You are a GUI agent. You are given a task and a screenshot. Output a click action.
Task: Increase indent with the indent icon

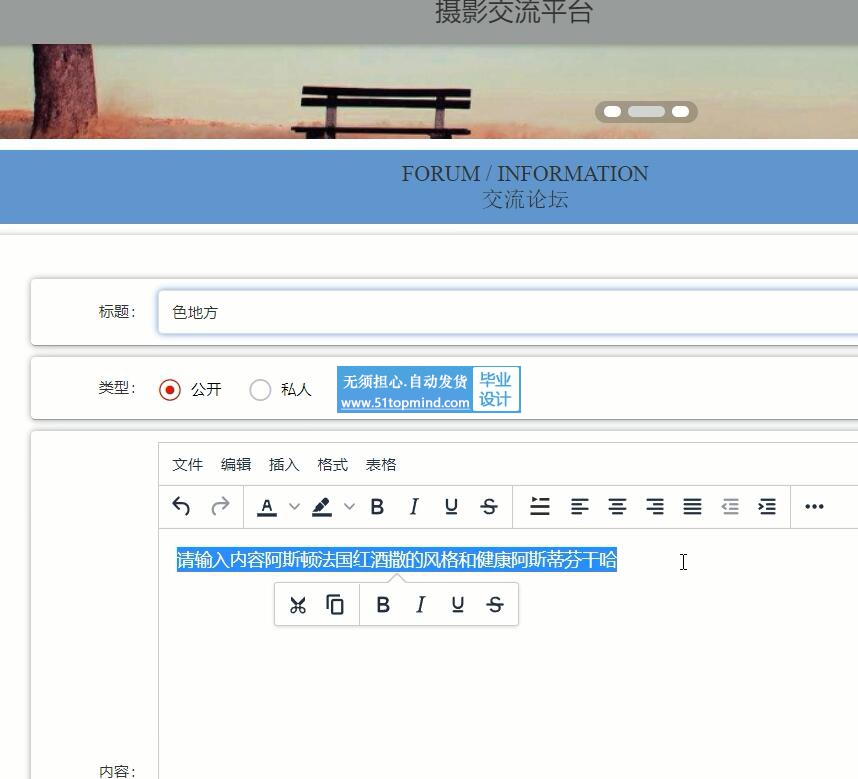767,507
